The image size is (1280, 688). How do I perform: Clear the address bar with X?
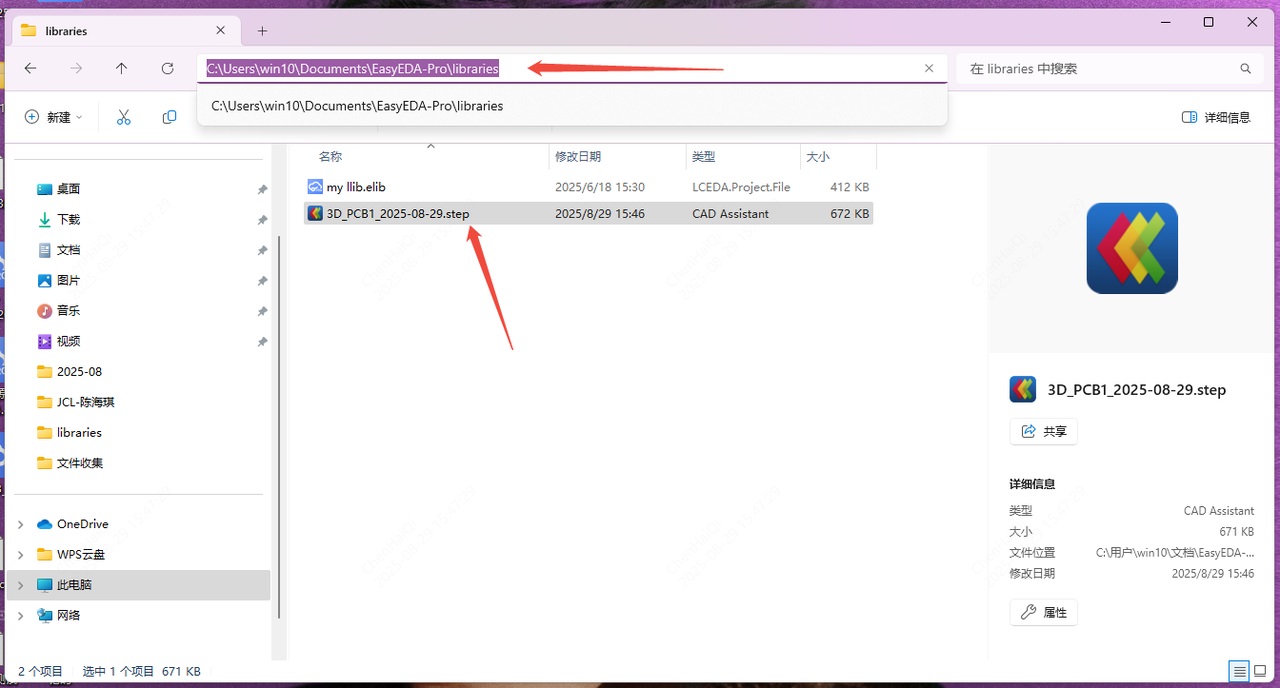pos(929,69)
